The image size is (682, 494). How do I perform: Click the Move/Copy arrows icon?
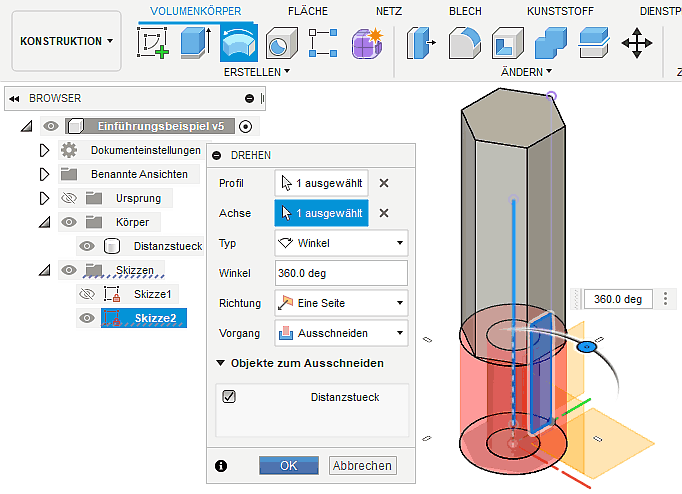pos(636,43)
